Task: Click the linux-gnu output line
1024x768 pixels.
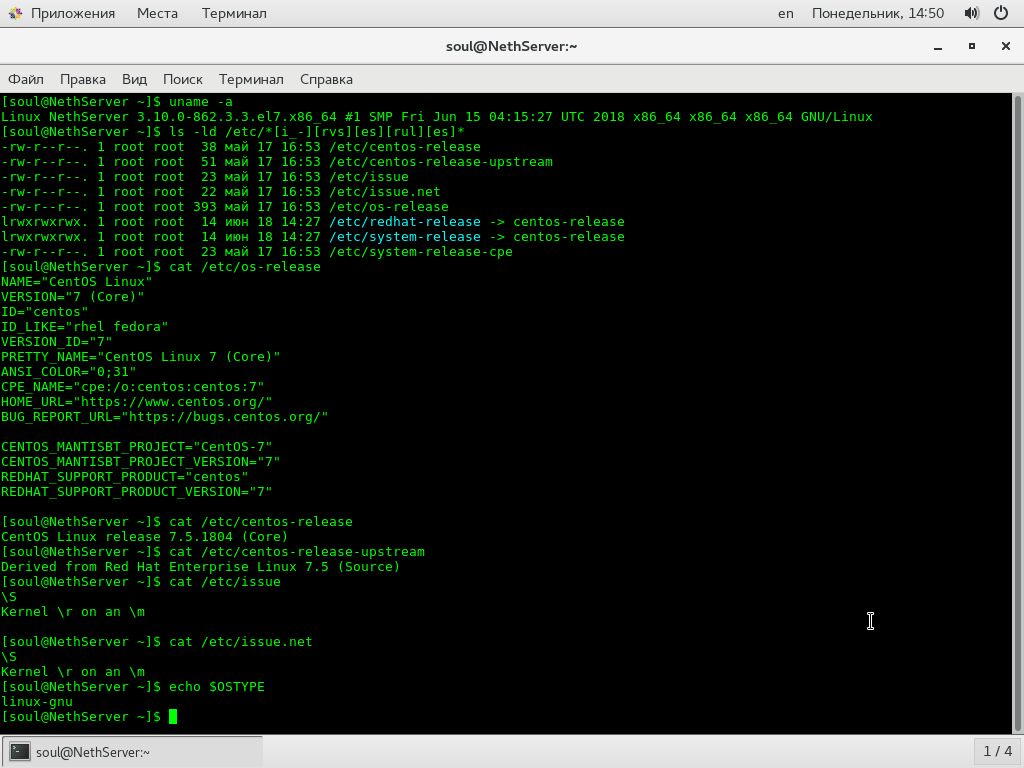Action: [37, 703]
